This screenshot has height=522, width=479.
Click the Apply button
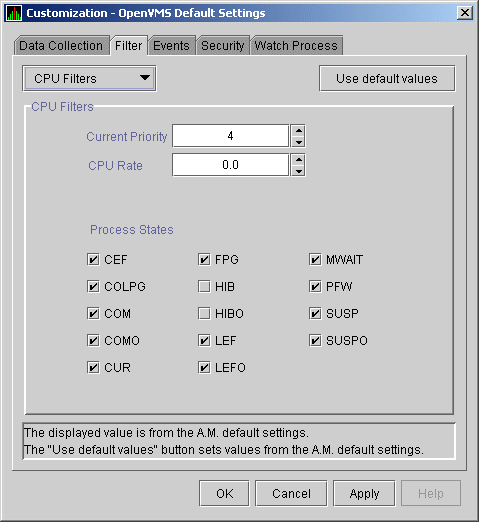click(364, 493)
